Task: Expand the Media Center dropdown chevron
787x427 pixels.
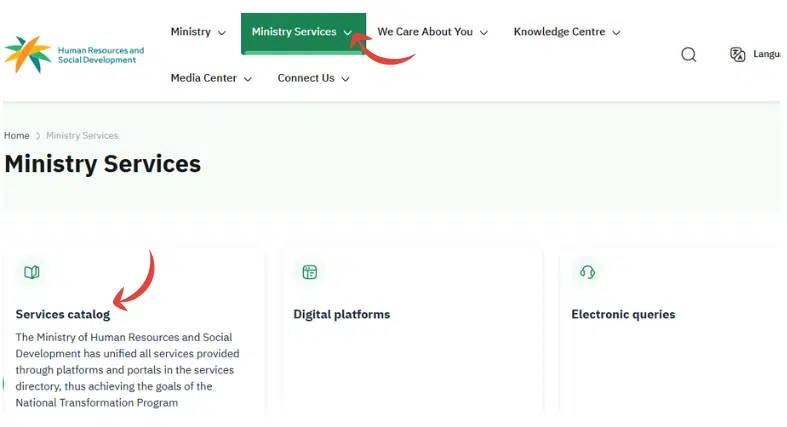Action: pos(247,79)
